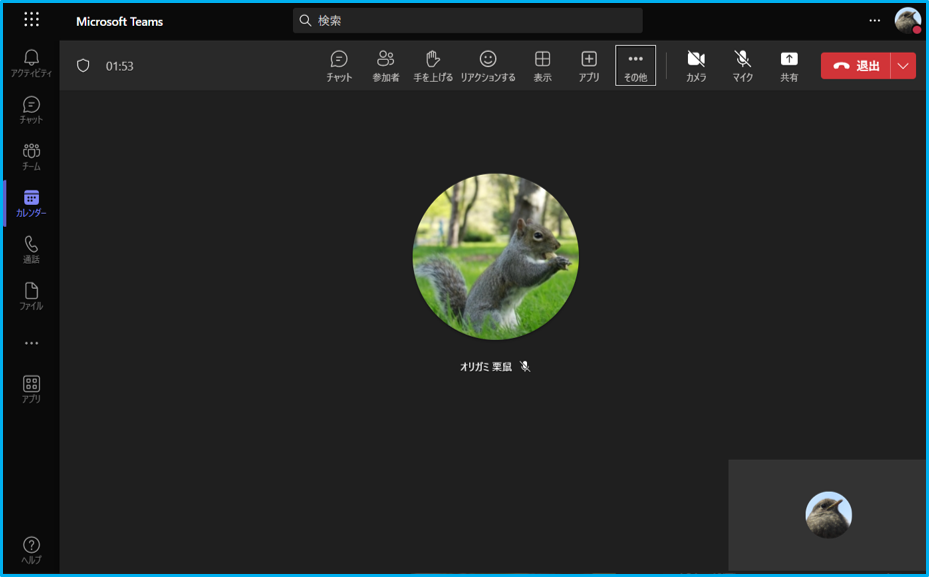Screen dimensions: 929x577
Task: Share your screen content
Action: 789,65
